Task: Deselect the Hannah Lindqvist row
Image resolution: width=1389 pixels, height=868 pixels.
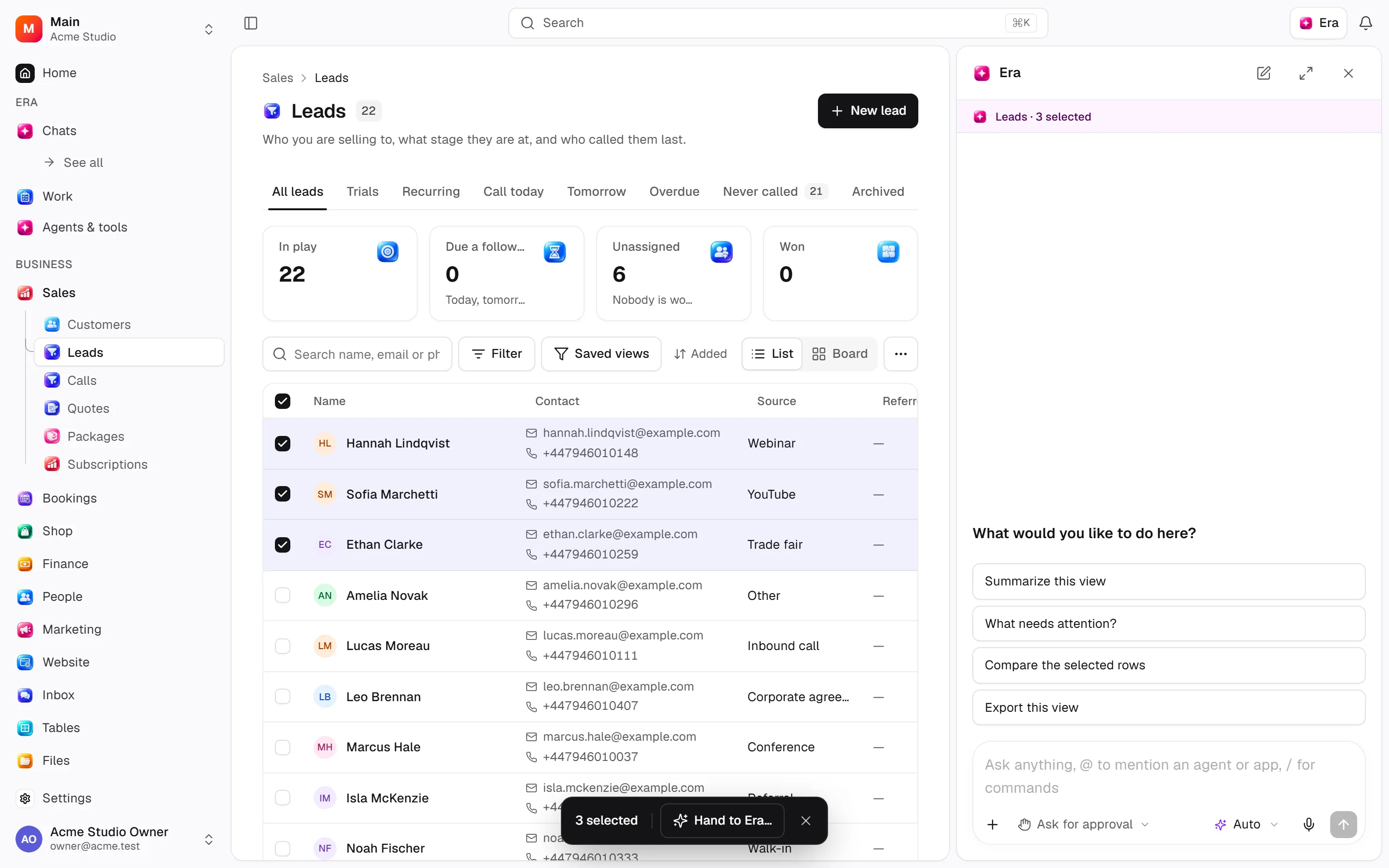Action: click(283, 443)
